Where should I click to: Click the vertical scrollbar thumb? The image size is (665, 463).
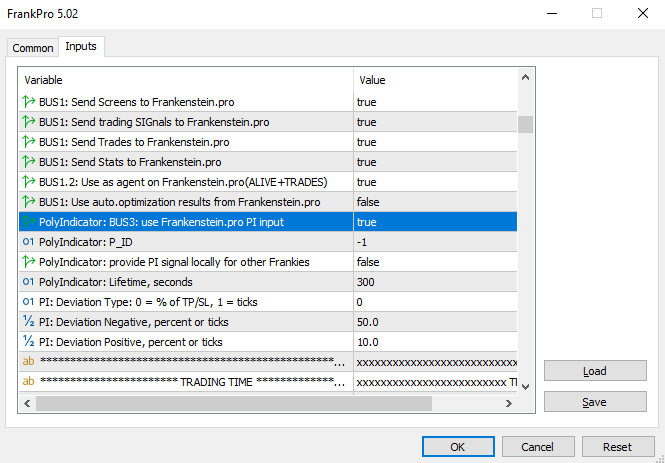point(525,125)
